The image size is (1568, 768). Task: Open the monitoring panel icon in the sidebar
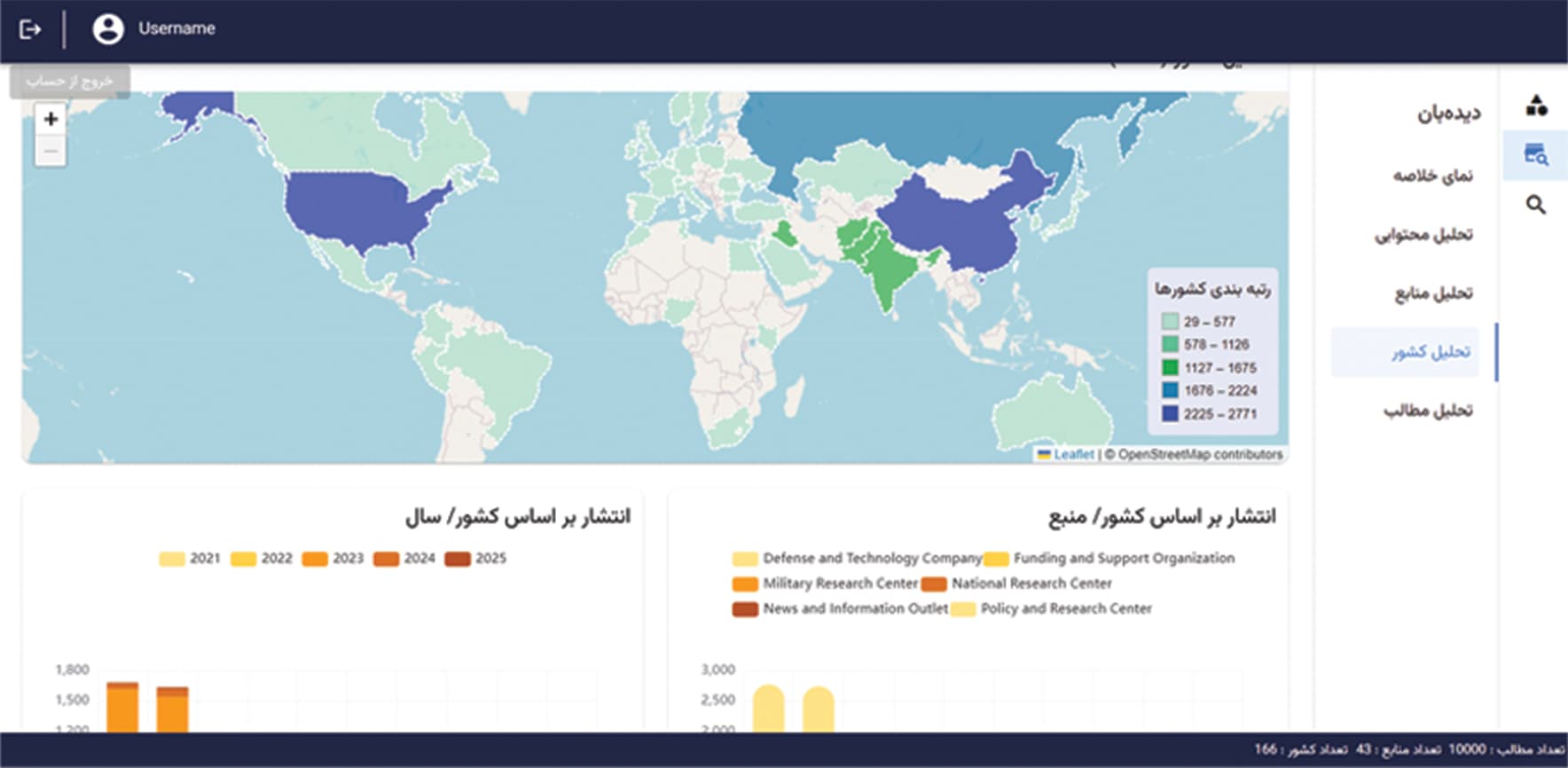[x=1536, y=154]
